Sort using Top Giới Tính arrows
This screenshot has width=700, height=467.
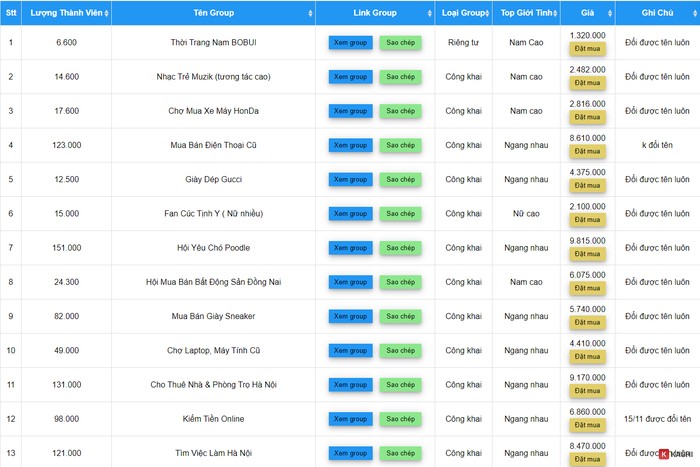(x=555, y=13)
